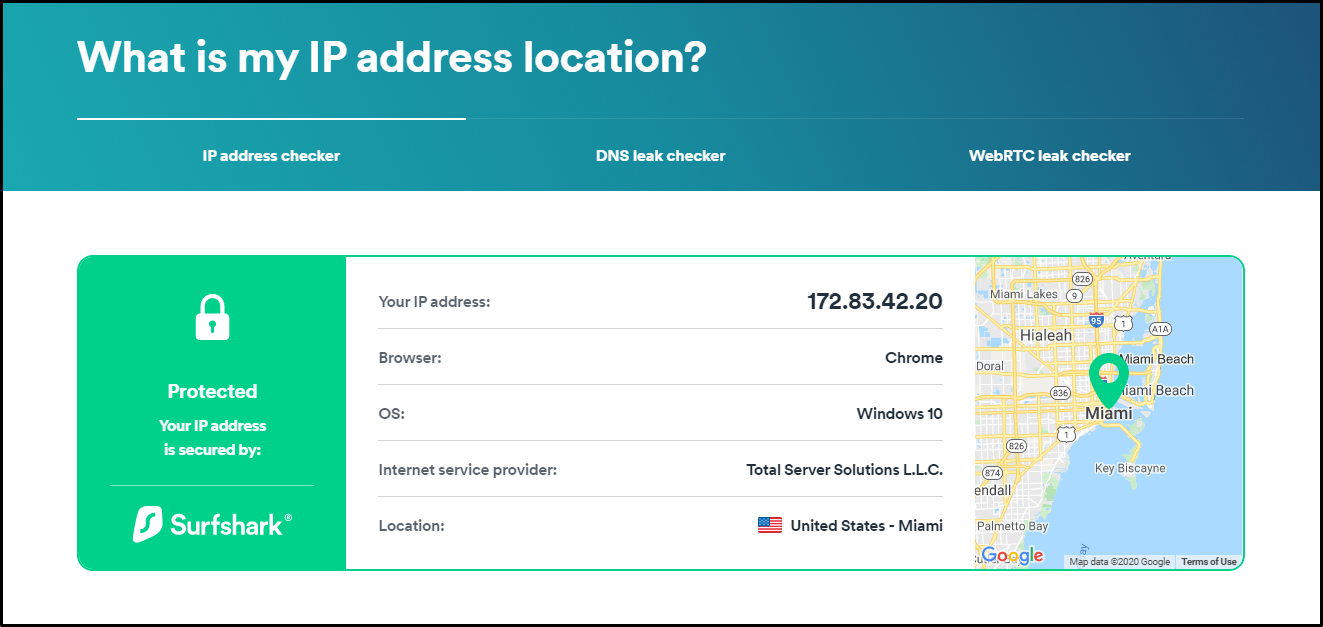Viewport: 1323px width, 627px height.
Task: Click the A1A road marker on map
Action: [1160, 328]
